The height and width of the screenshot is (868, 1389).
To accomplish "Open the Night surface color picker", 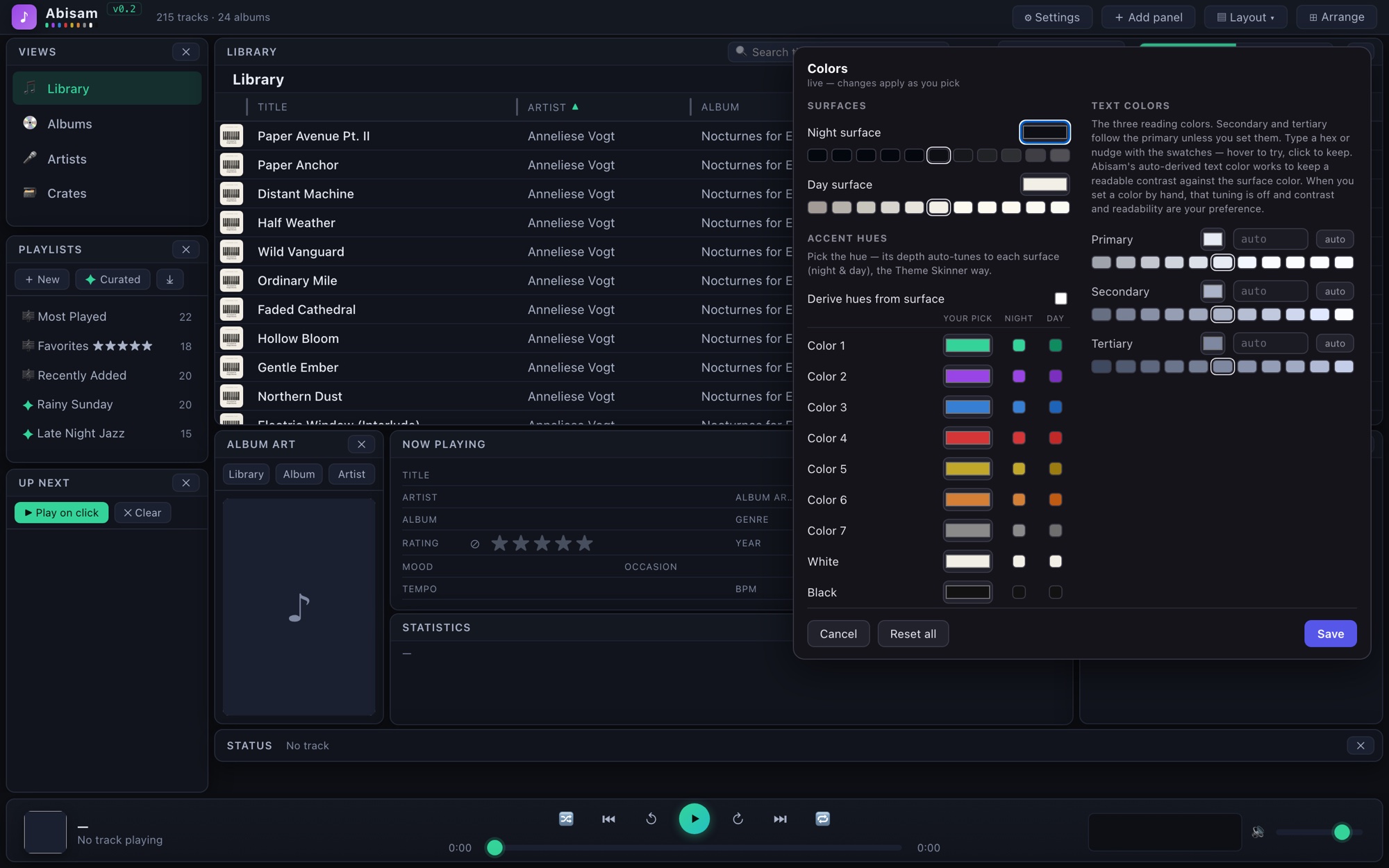I will pos(1045,132).
